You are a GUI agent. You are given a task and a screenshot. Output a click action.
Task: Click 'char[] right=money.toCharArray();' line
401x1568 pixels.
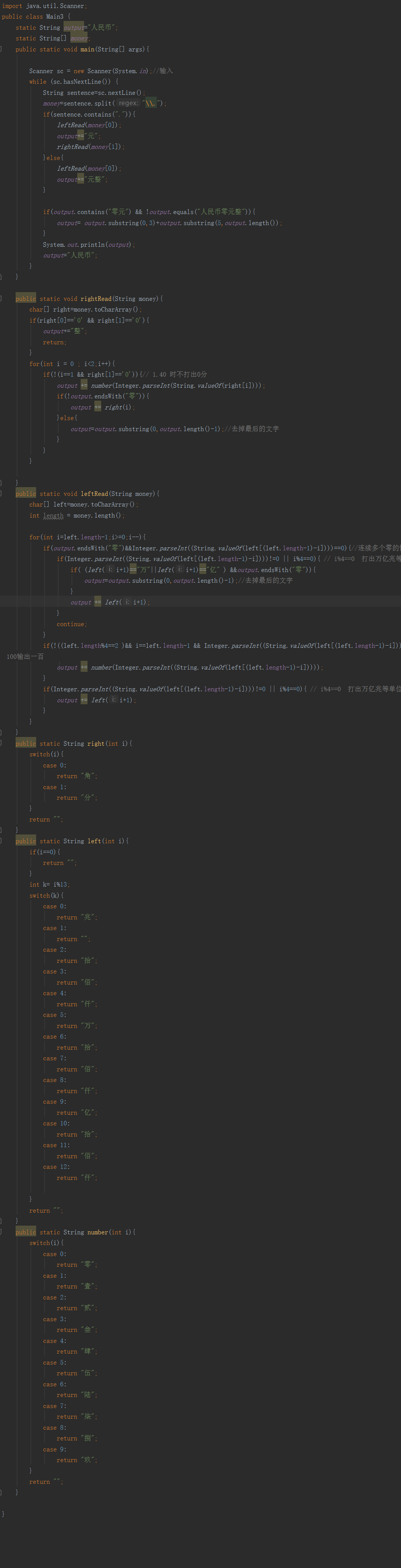85,310
